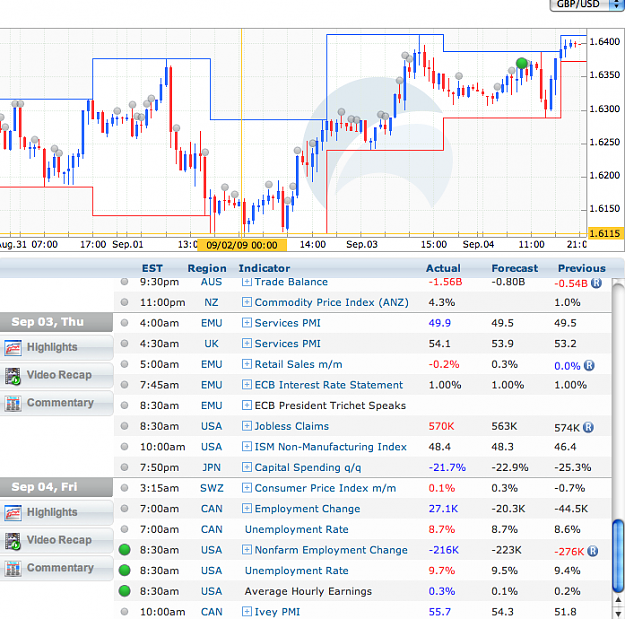Expand Consumer Price Index m/m details
Screen dimensions: 625x619
tap(247, 488)
